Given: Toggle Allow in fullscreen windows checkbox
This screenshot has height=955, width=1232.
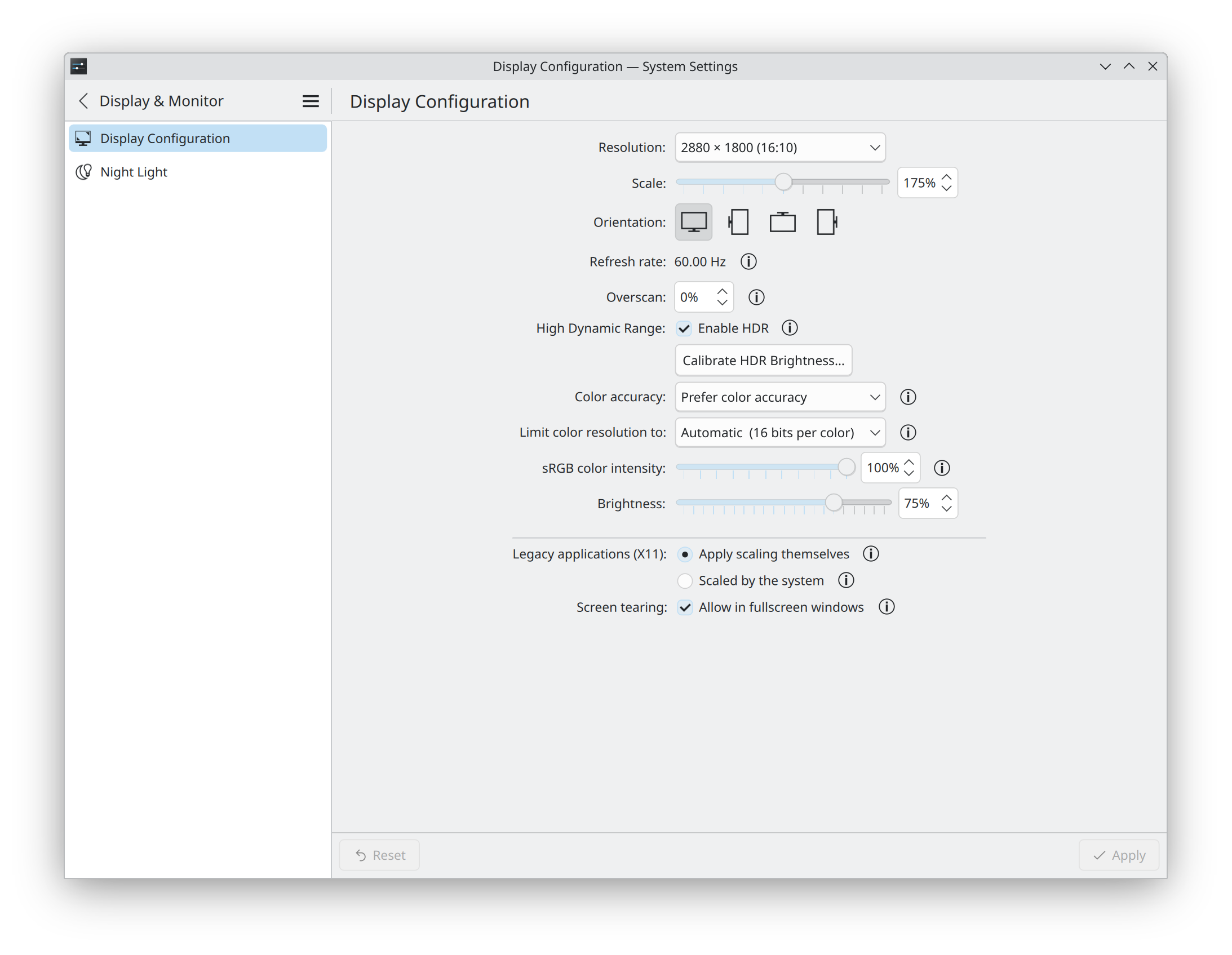Looking at the screenshot, I should coord(685,607).
